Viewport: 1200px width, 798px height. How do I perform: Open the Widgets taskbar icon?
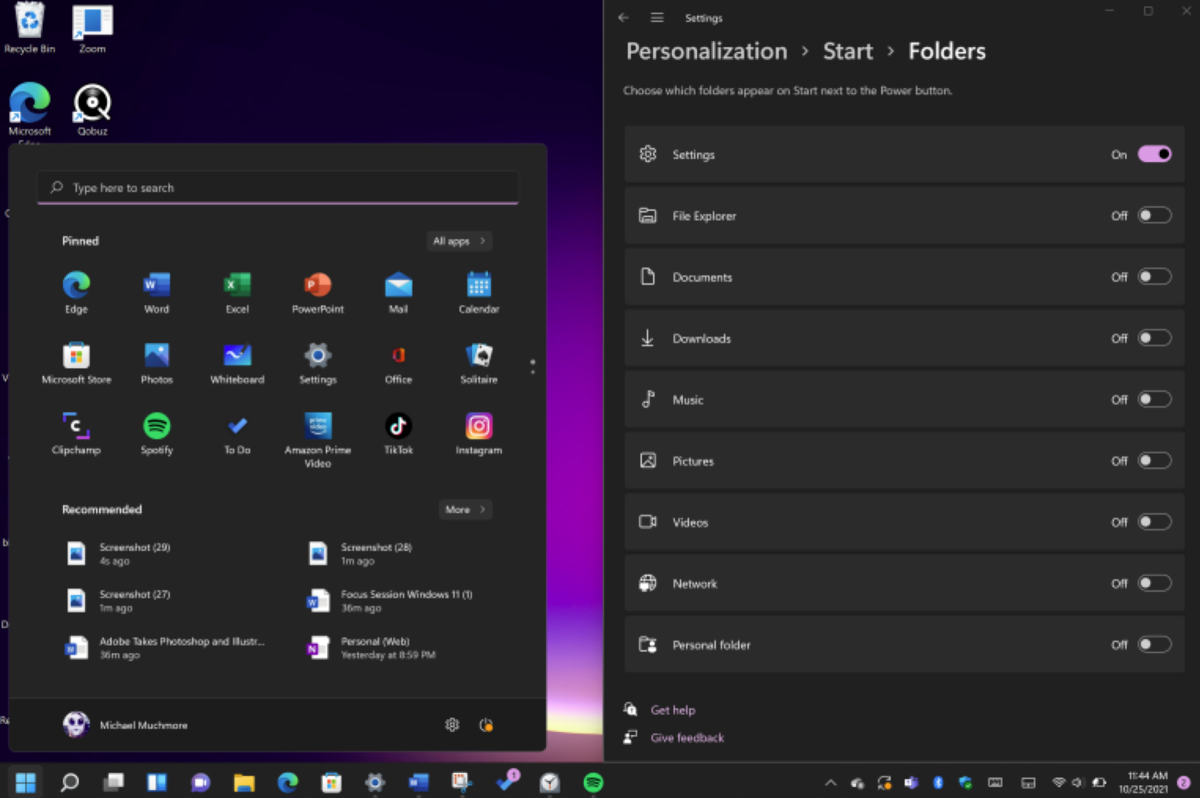click(157, 782)
